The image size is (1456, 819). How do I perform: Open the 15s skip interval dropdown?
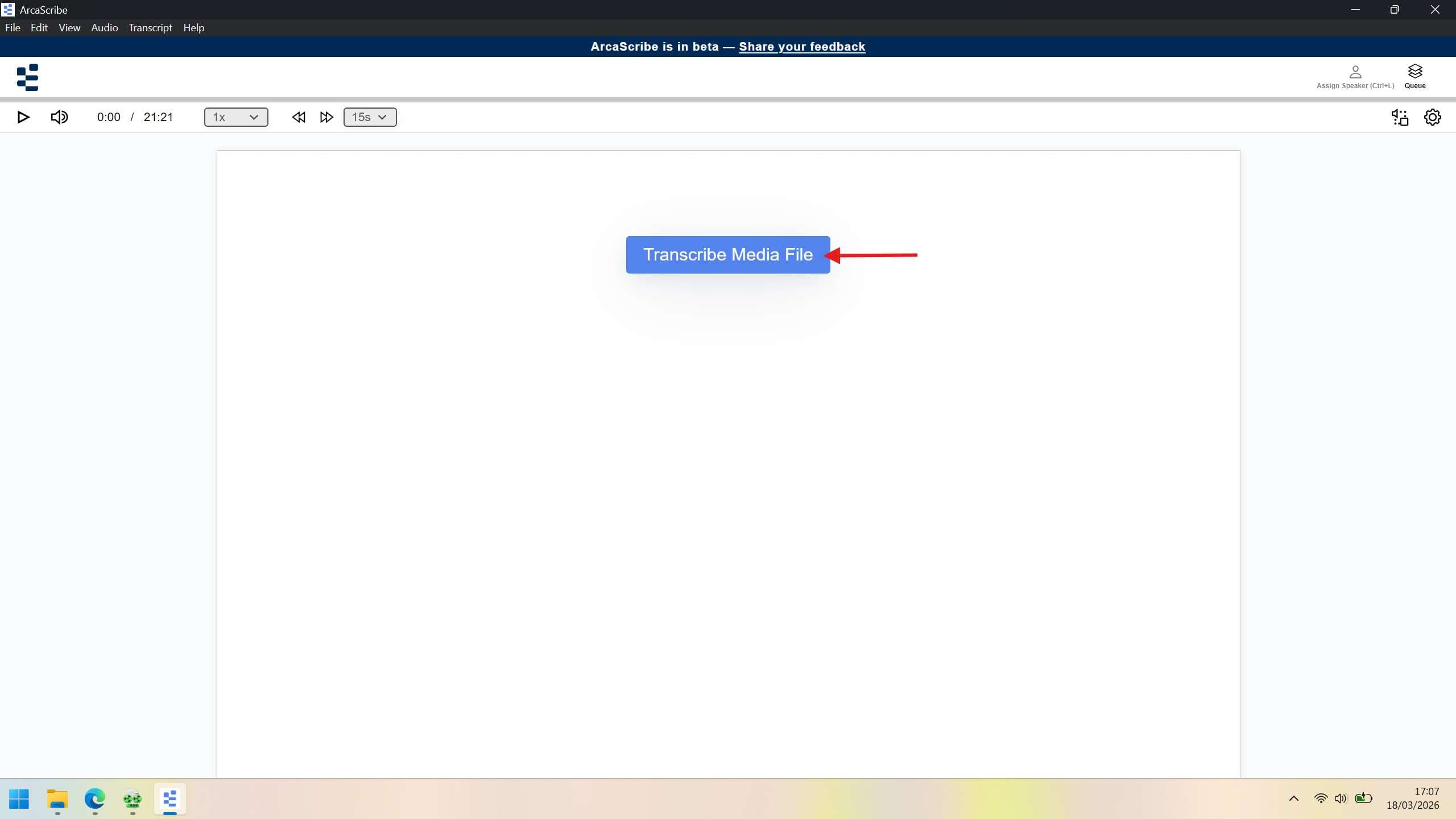(x=369, y=117)
